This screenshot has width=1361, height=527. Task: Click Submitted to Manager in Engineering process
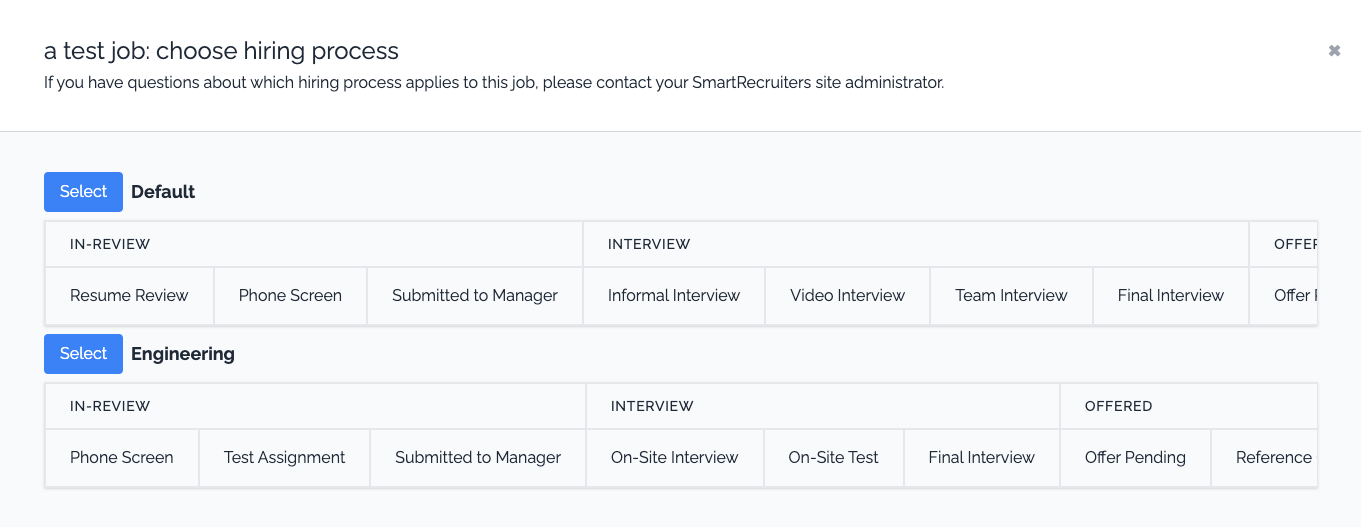coord(477,458)
